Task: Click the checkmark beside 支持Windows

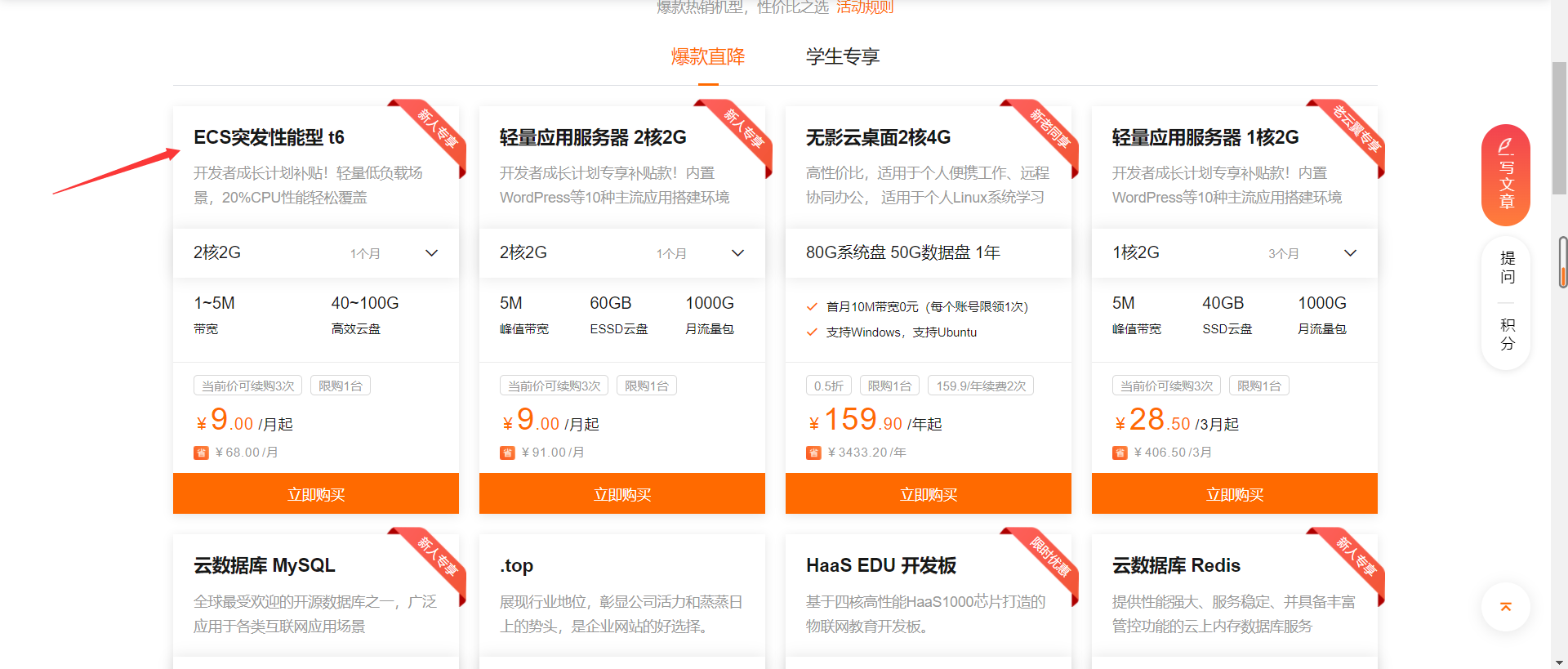Action: point(812,332)
